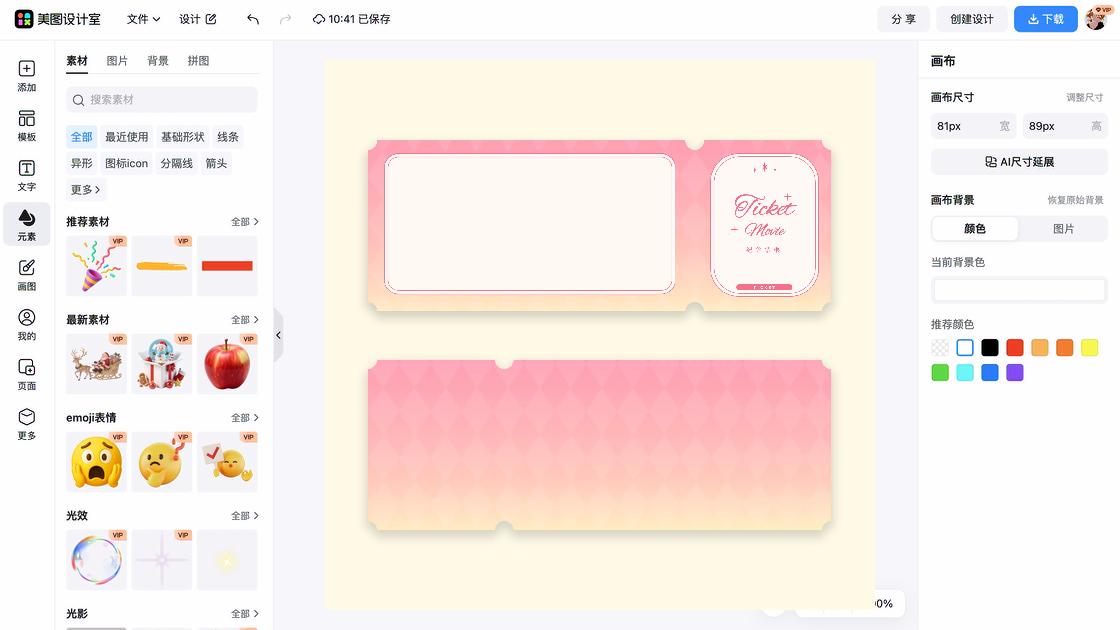Image resolution: width=1120 pixels, height=630 pixels.
Task: Click the 美图设计室 logo
Action: tap(58, 19)
